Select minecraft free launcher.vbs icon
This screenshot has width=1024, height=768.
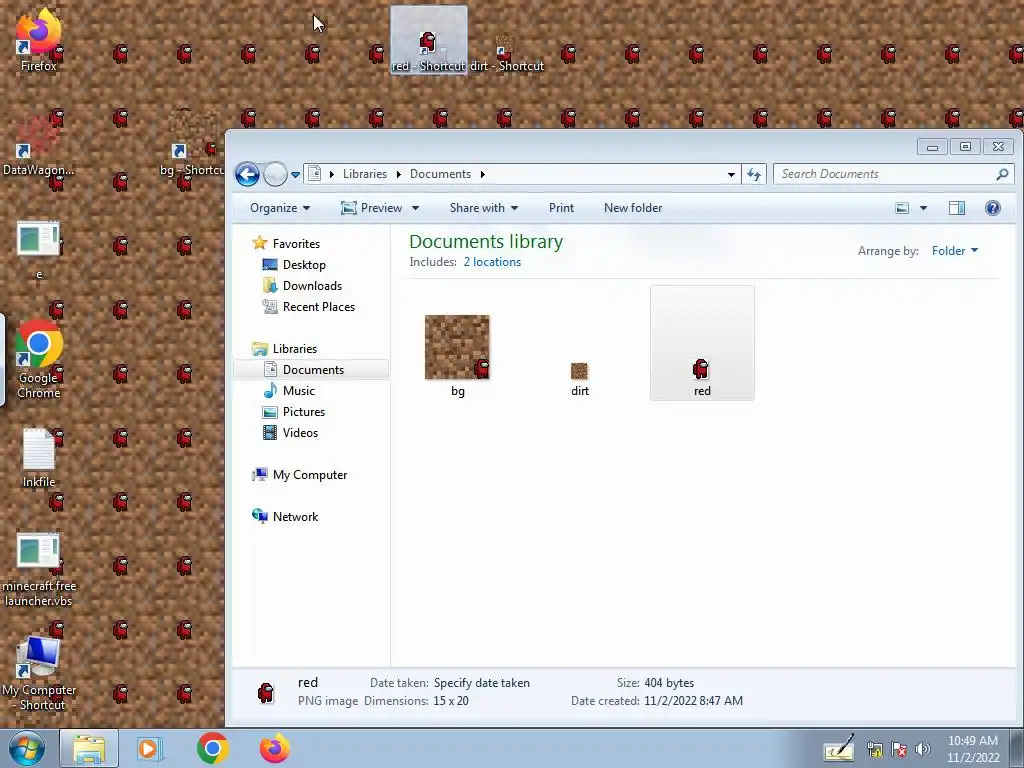39,569
